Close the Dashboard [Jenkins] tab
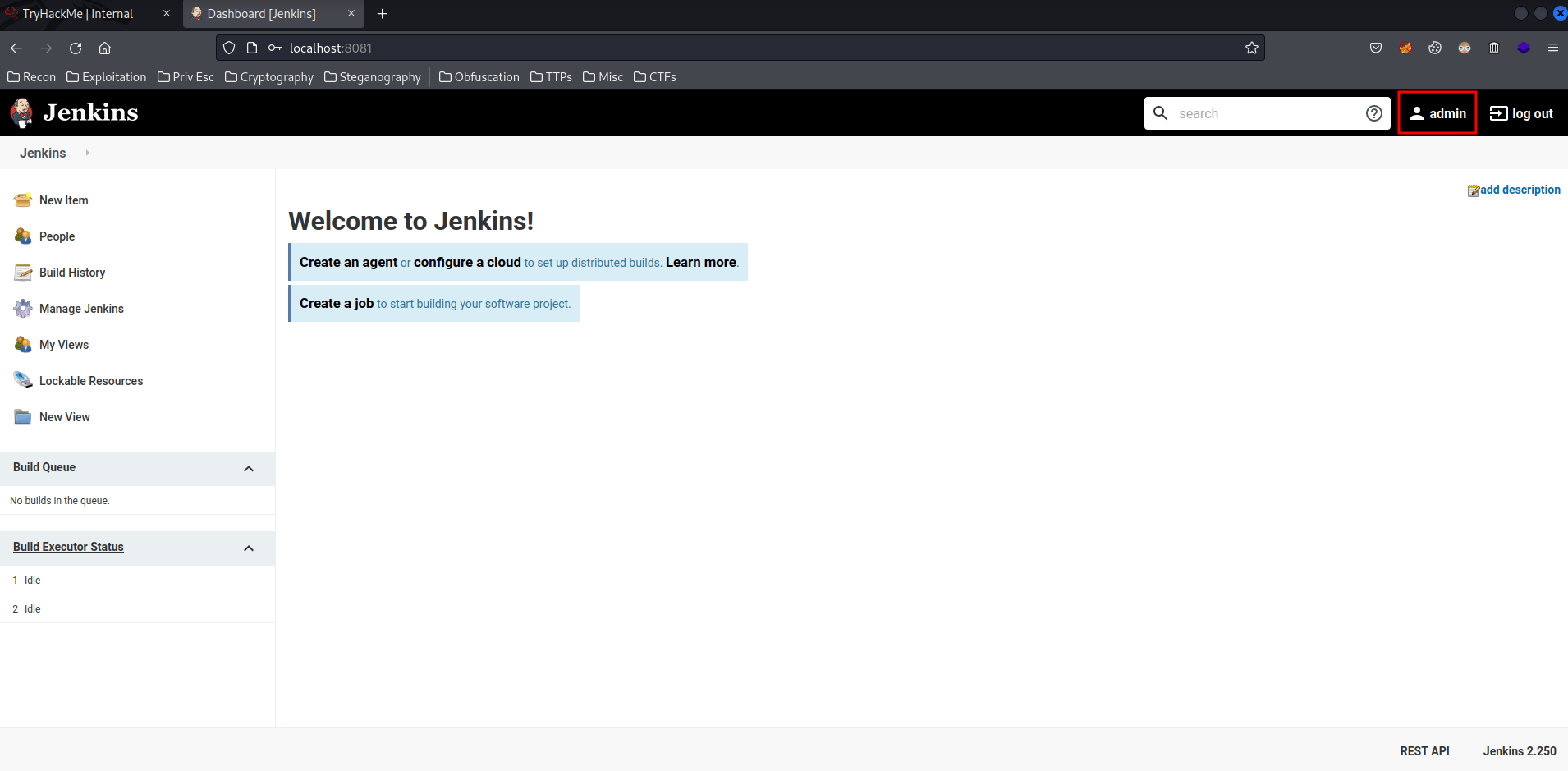1568x771 pixels. (351, 14)
